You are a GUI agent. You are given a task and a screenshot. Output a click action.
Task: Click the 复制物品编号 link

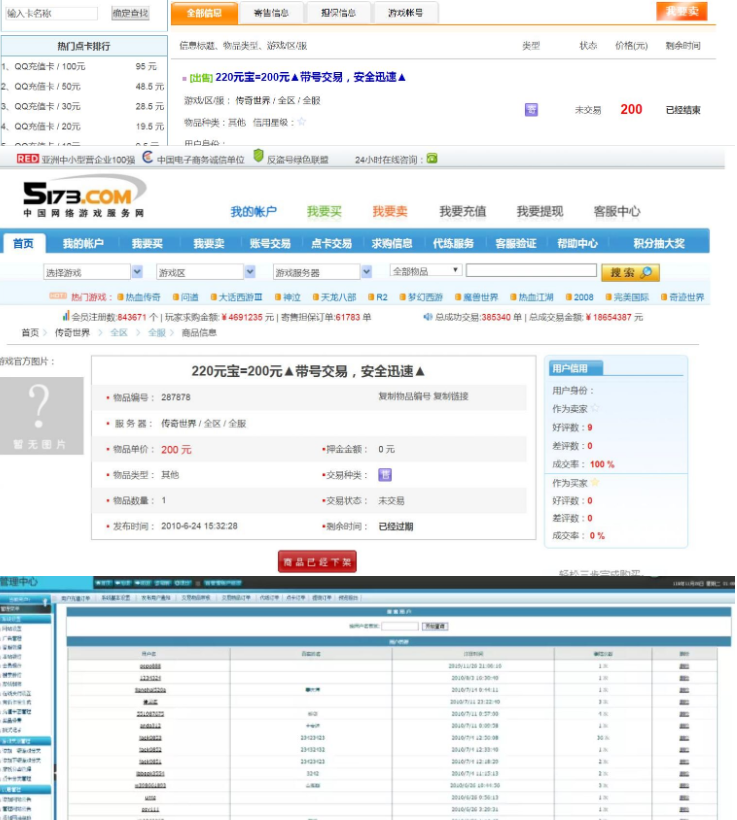404,396
